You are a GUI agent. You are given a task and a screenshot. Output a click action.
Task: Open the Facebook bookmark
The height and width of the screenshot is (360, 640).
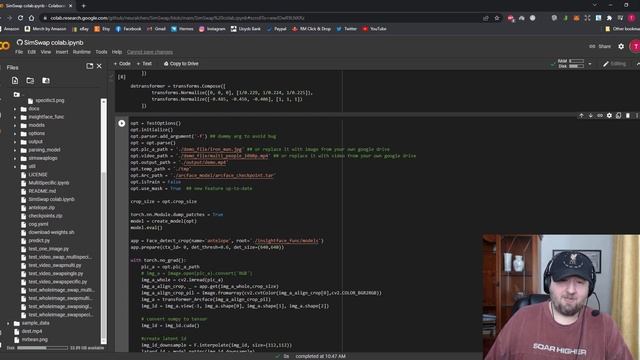pos(128,29)
